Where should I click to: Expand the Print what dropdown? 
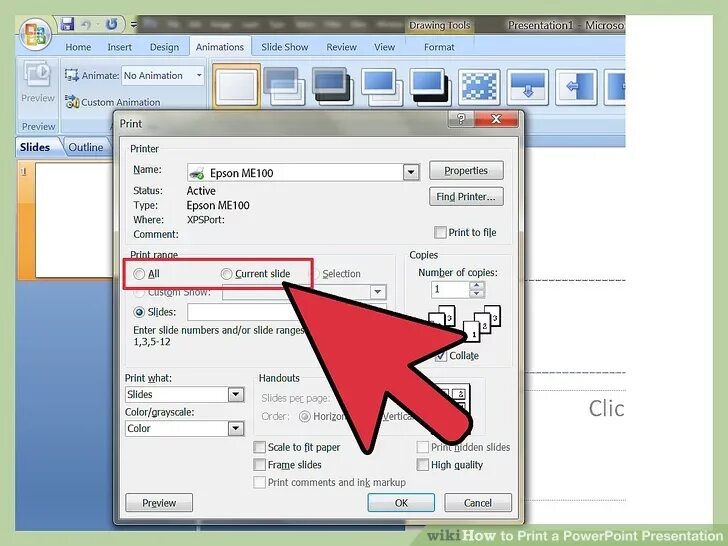236,394
